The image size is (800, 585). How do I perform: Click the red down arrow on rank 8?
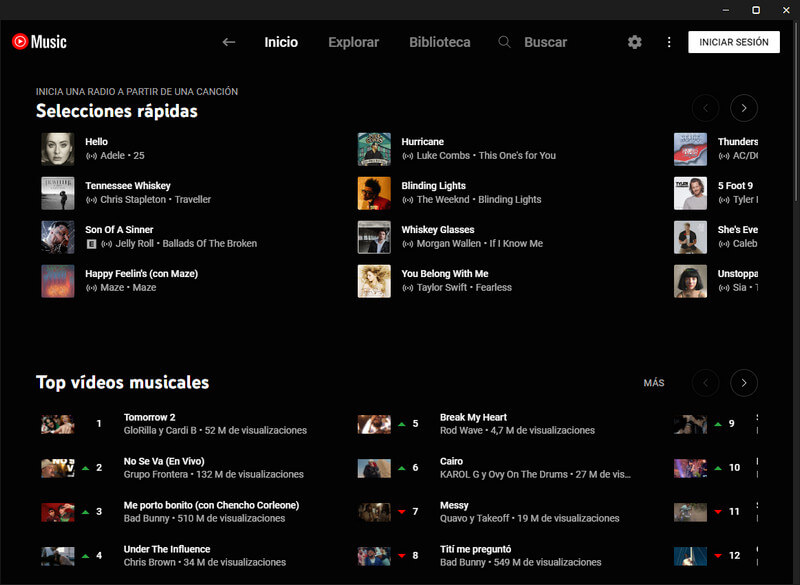402,555
